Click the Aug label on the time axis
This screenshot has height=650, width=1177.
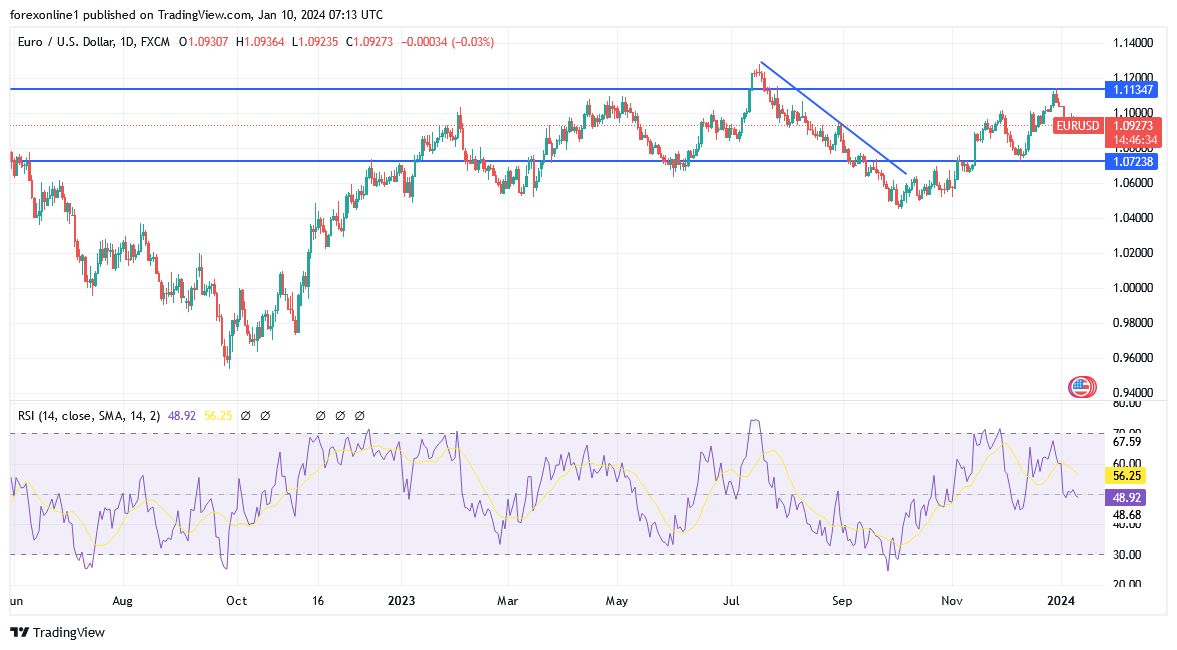pyautogui.click(x=121, y=601)
